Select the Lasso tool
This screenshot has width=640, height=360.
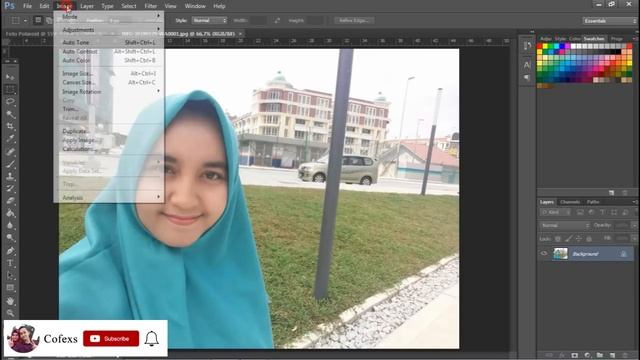click(10, 102)
